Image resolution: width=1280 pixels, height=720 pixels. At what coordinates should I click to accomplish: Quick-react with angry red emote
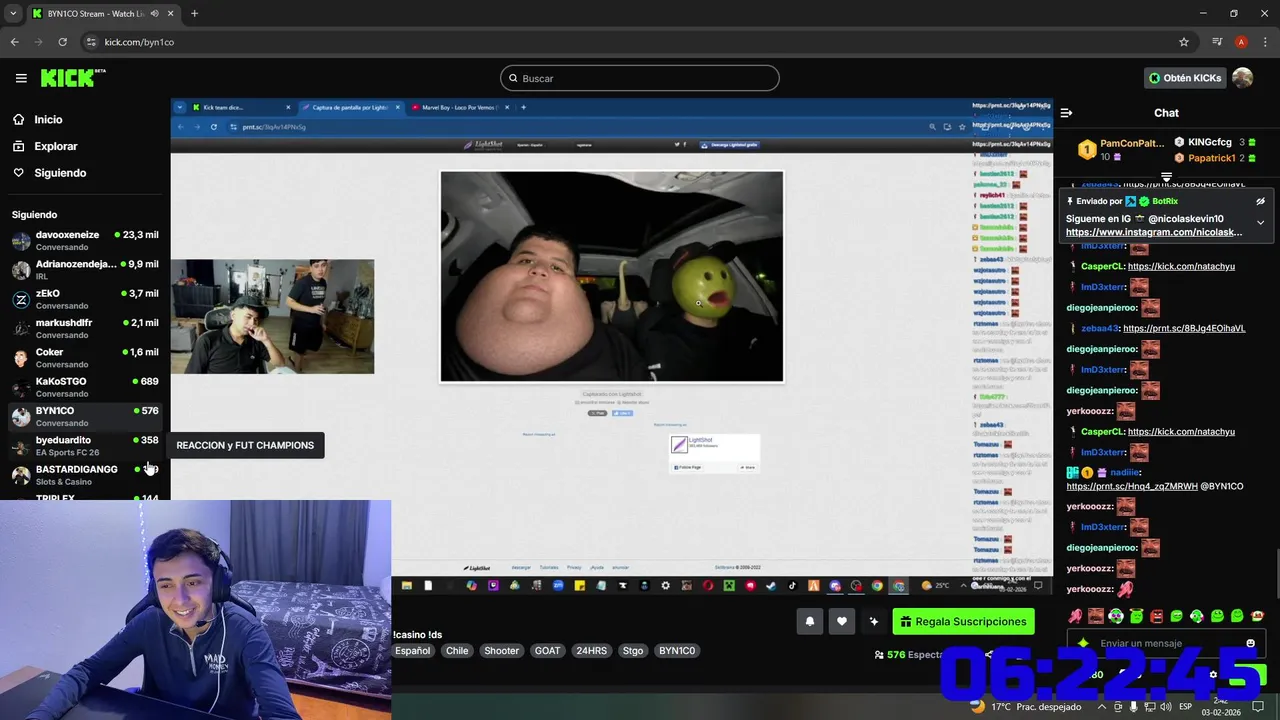pos(1157,616)
